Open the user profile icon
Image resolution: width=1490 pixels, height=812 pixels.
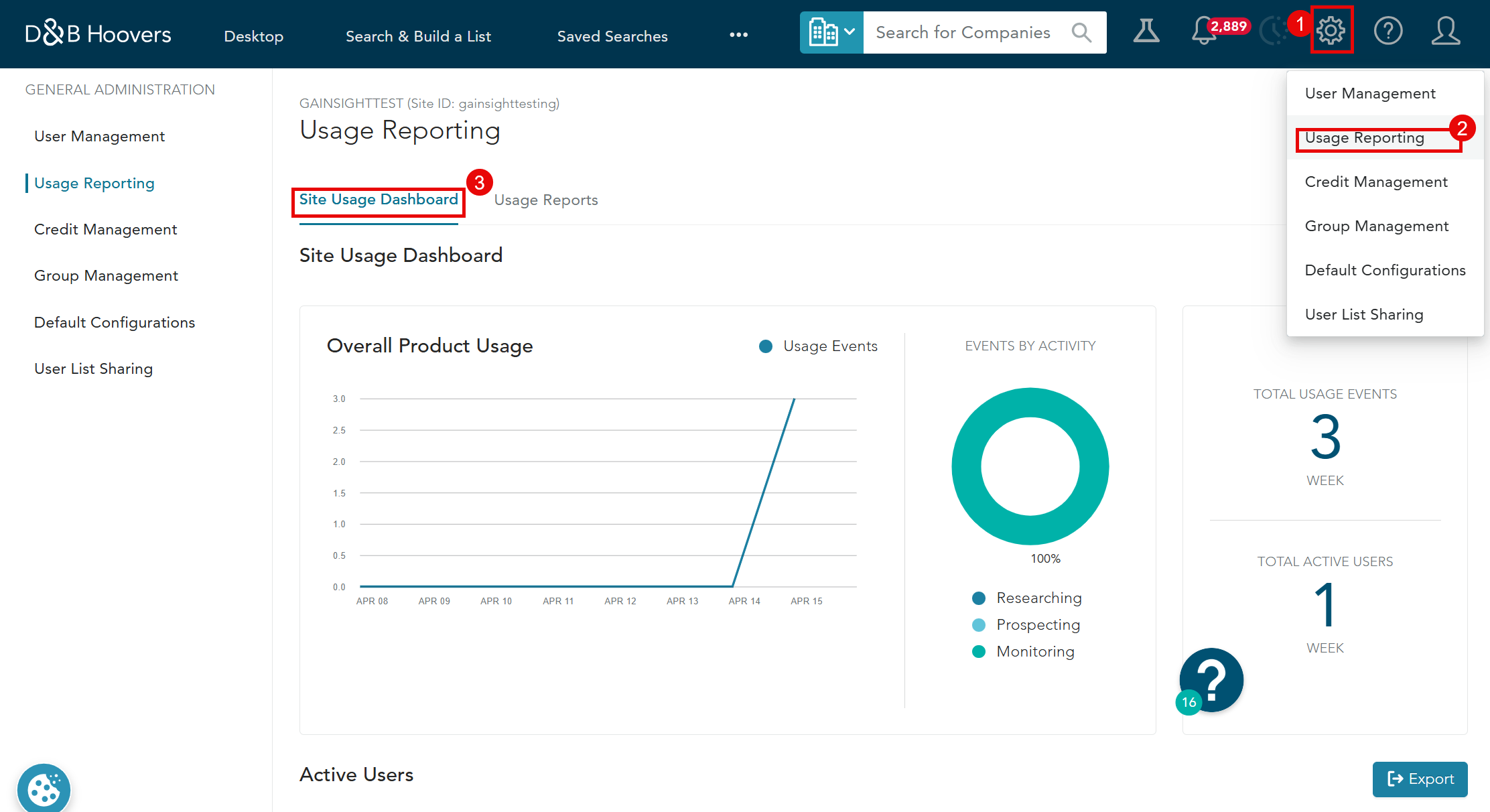pos(1446,30)
